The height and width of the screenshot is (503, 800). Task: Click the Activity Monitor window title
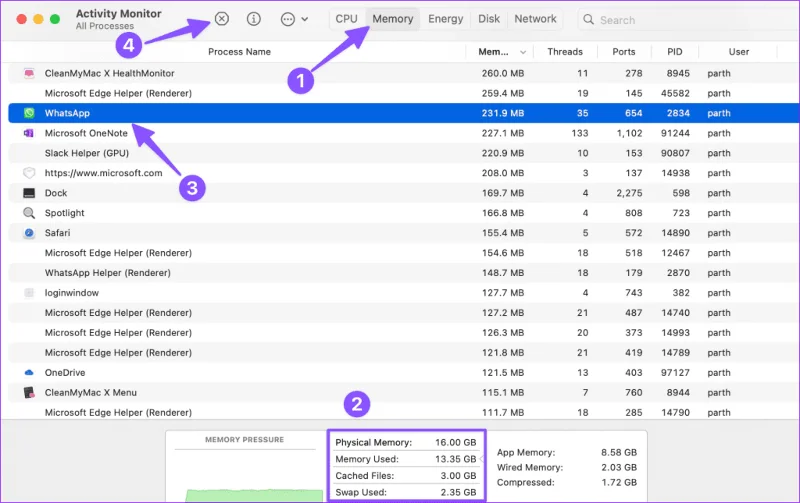click(118, 14)
